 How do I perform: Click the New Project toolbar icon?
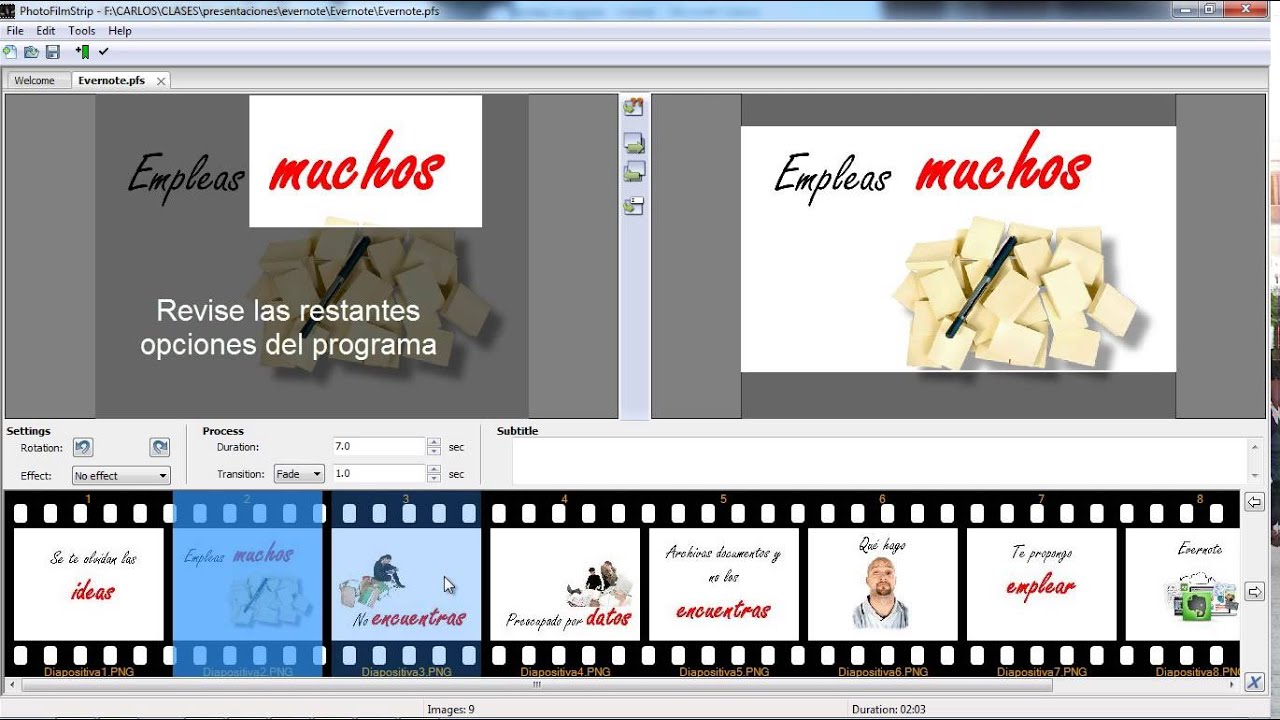(10, 51)
